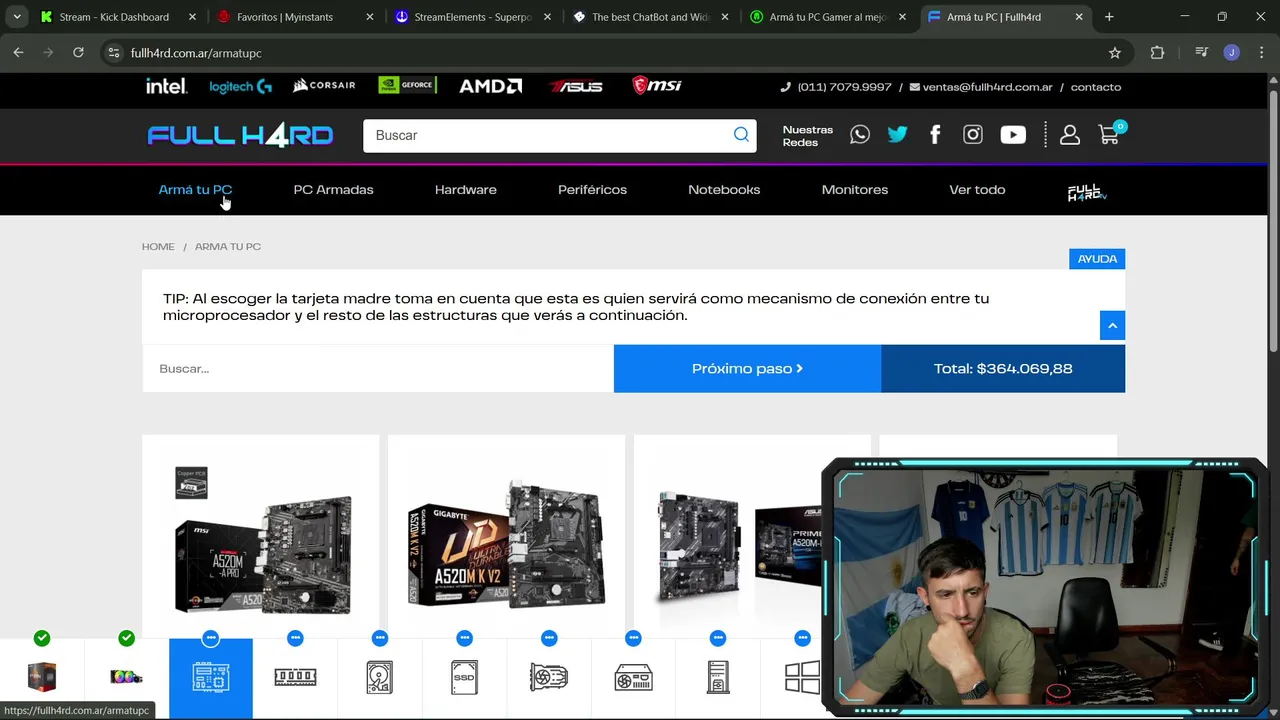Select the Gigabyte A520M K V2 motherboard image
The height and width of the screenshot is (720, 1280).
tap(506, 541)
